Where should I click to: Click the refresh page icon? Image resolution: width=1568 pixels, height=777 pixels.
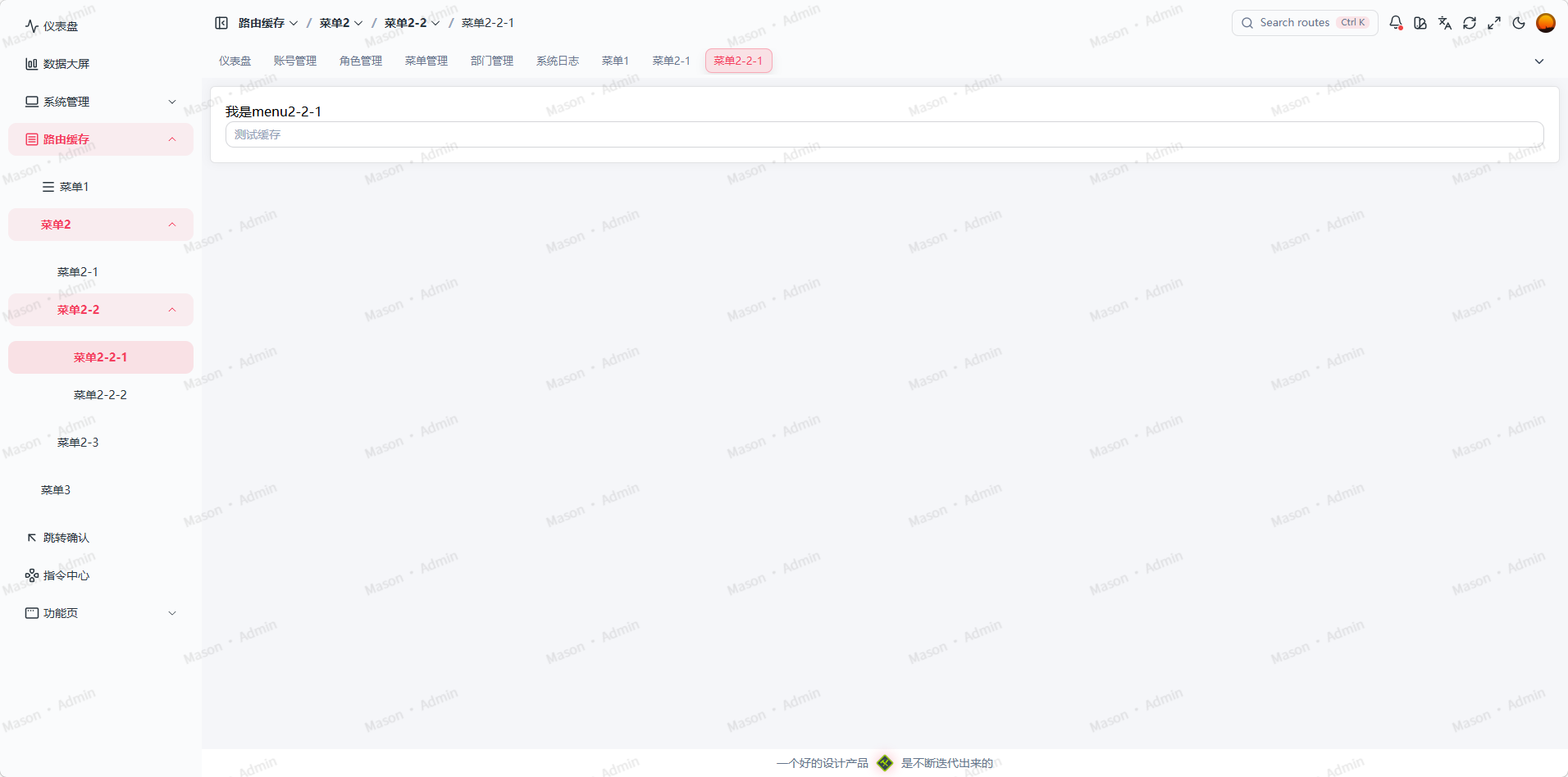click(1470, 23)
